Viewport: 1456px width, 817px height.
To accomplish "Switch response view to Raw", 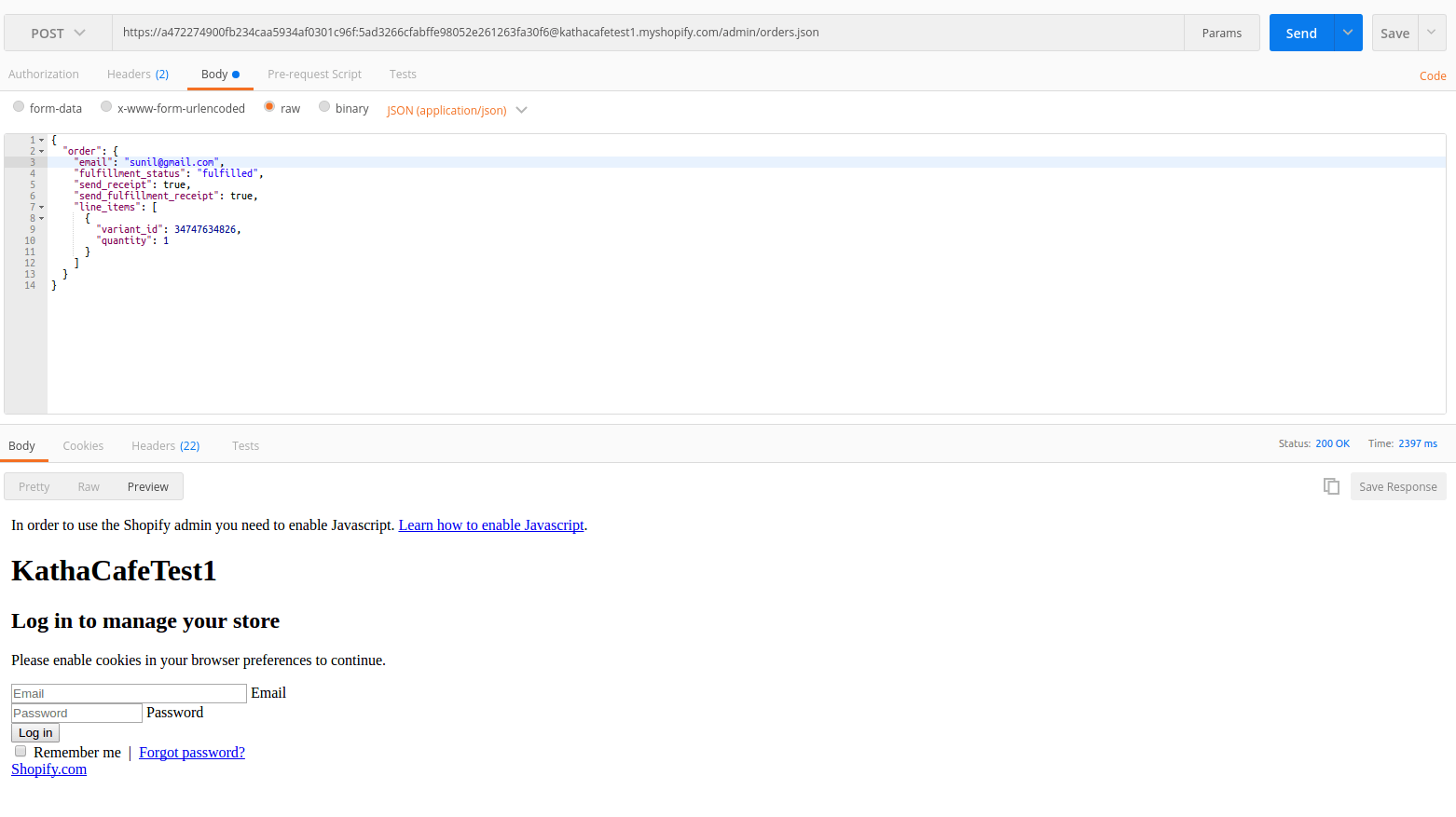I will pyautogui.click(x=89, y=487).
